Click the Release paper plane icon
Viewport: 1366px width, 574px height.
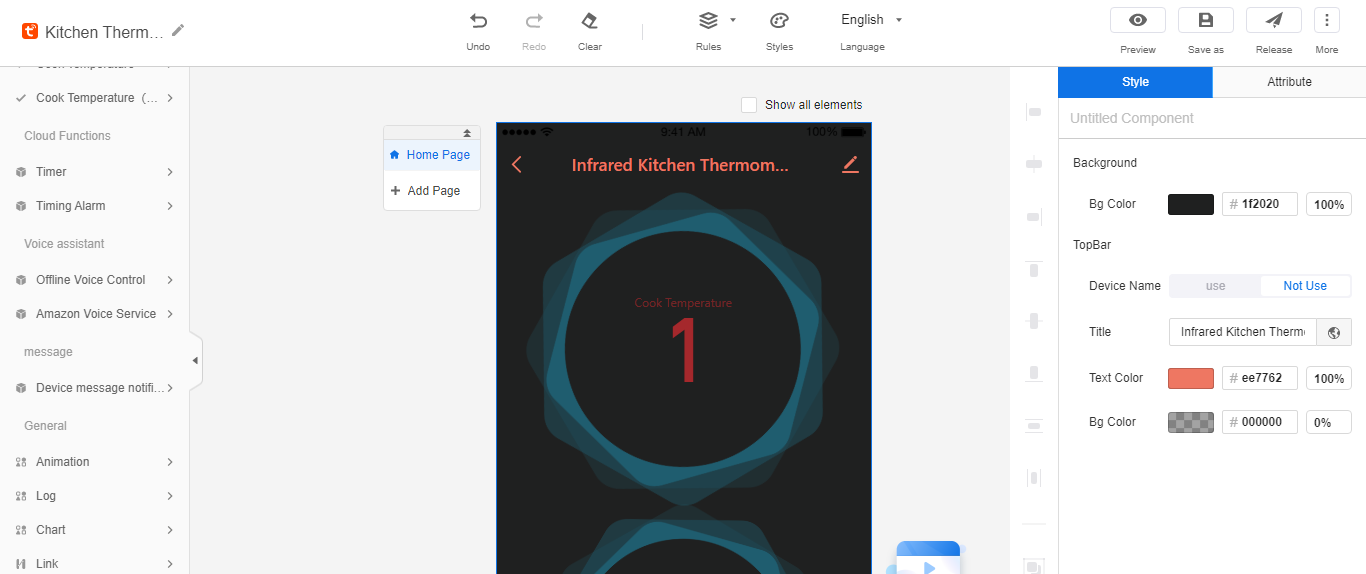tap(1273, 20)
